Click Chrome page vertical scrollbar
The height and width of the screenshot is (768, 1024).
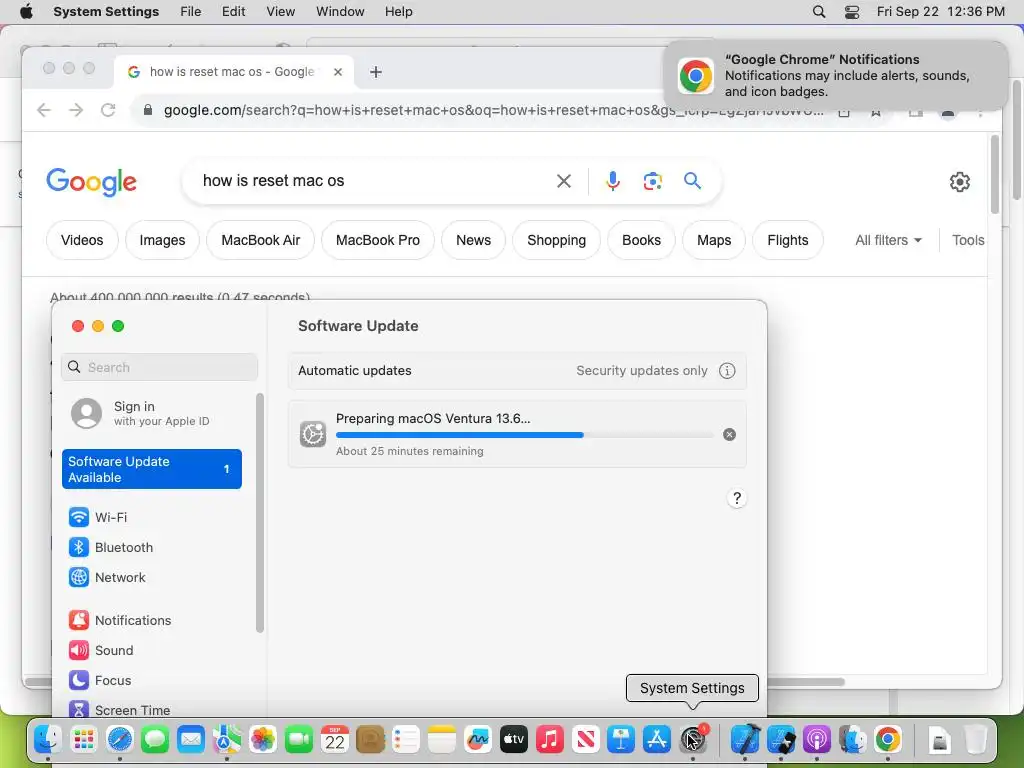[995, 174]
